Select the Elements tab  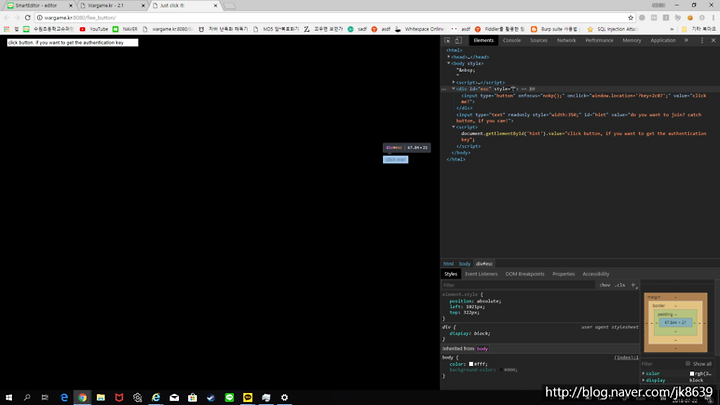coord(484,40)
